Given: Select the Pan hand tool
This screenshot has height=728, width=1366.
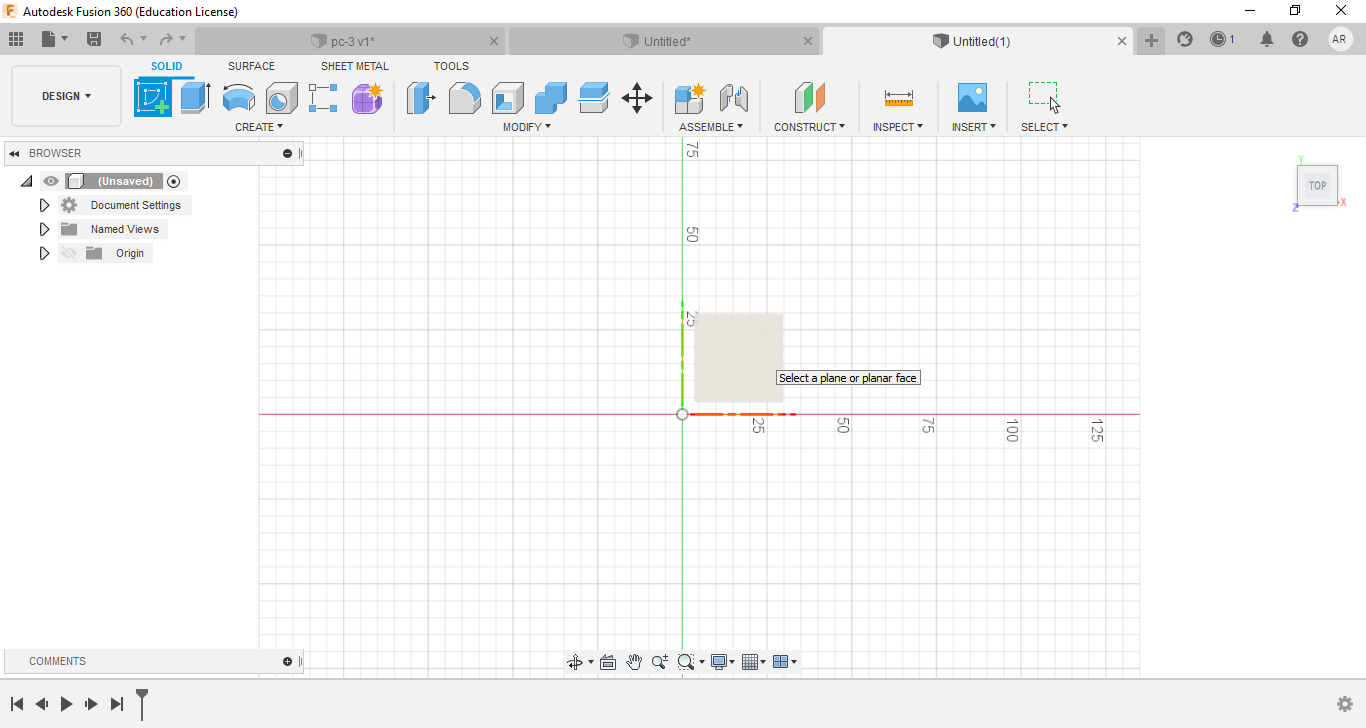Looking at the screenshot, I should [x=634, y=662].
